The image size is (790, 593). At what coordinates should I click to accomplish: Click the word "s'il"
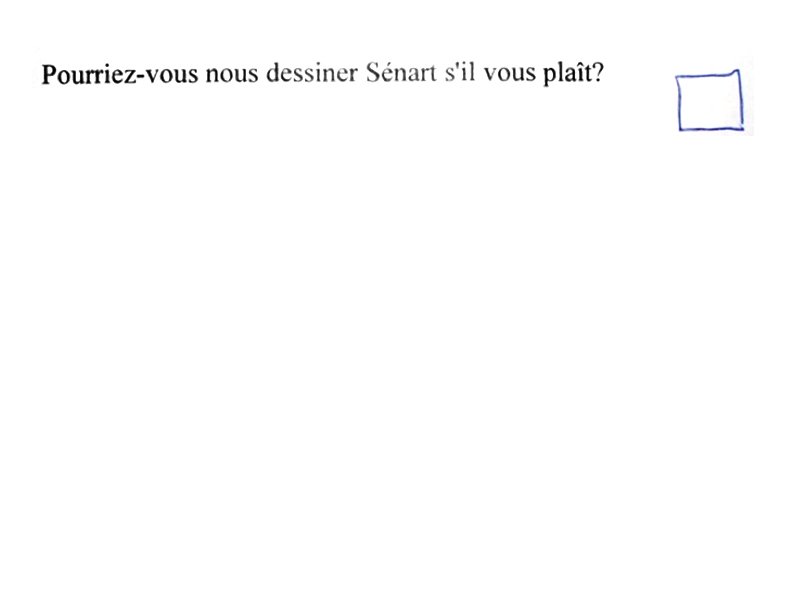460,72
